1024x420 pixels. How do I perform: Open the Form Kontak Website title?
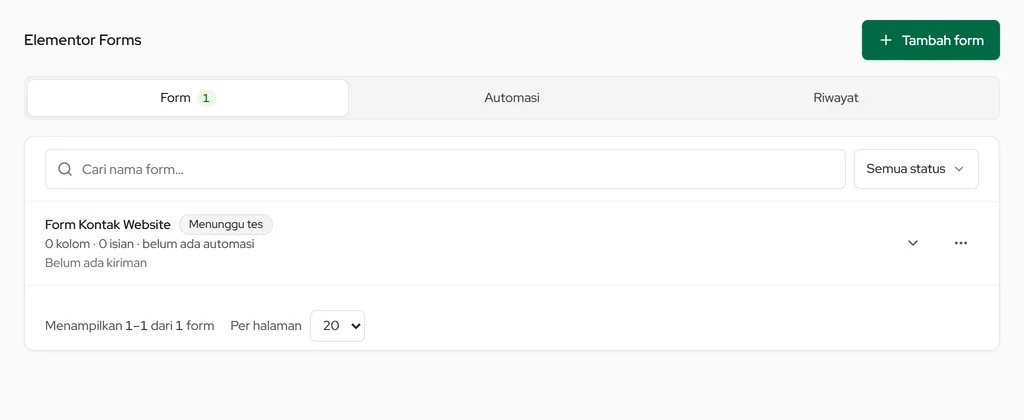(x=108, y=225)
